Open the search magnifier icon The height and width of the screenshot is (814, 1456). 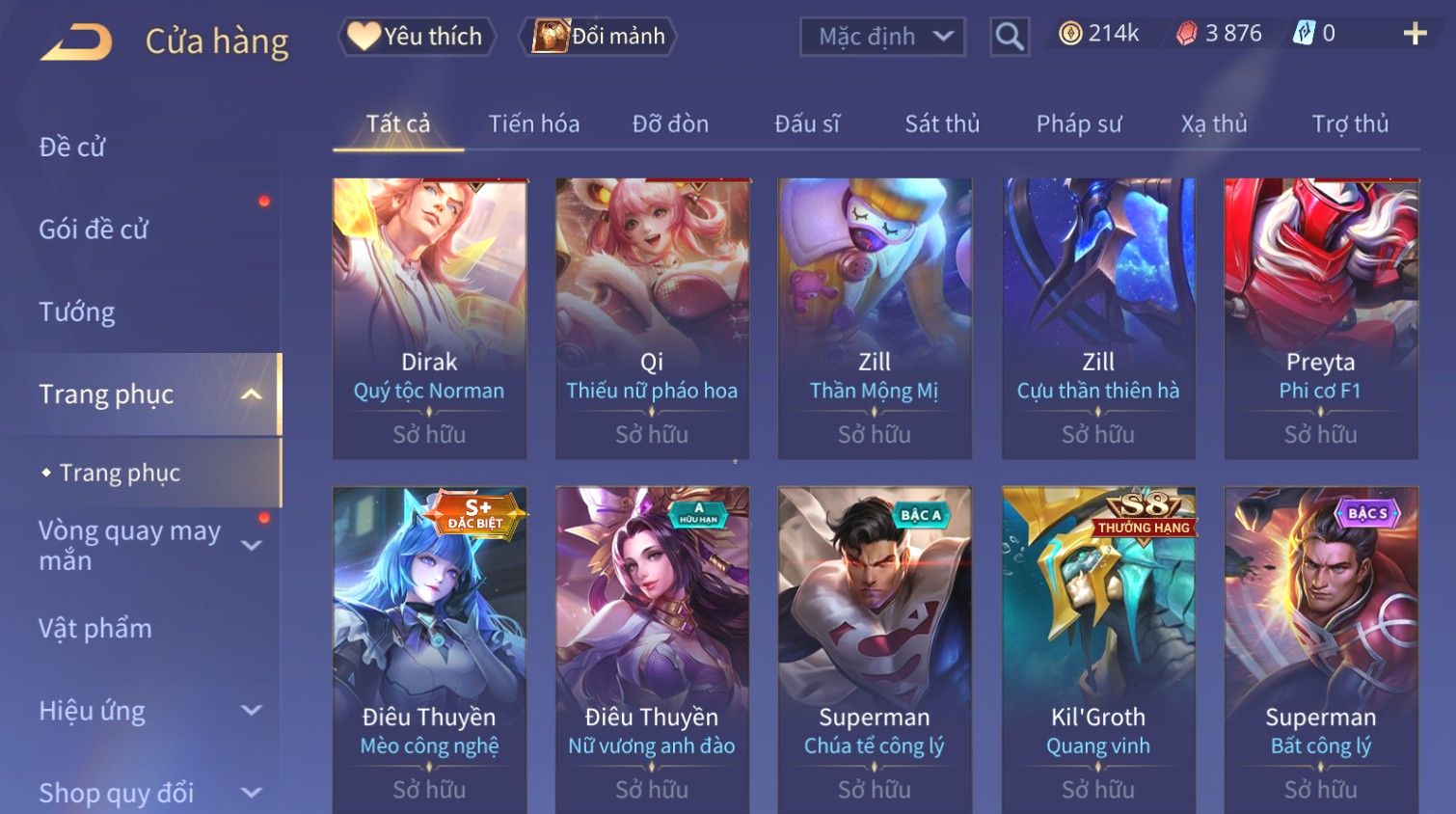(x=1009, y=37)
